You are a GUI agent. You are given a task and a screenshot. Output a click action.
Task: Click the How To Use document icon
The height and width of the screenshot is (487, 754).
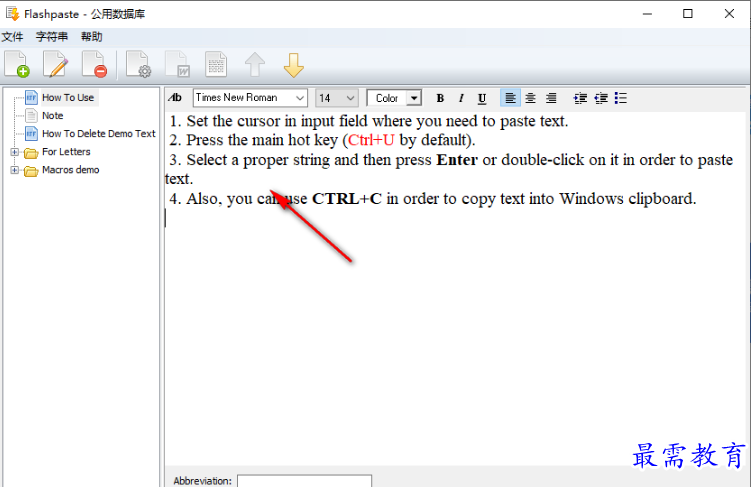[x=31, y=98]
